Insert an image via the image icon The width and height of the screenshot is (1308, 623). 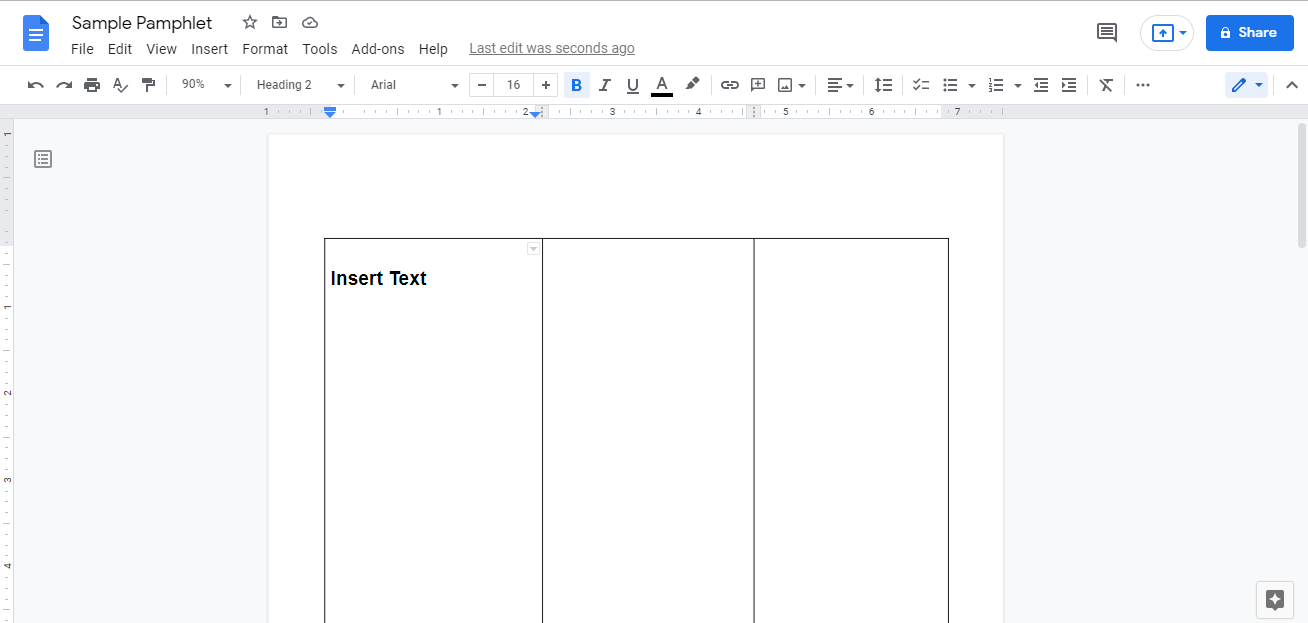click(x=785, y=85)
